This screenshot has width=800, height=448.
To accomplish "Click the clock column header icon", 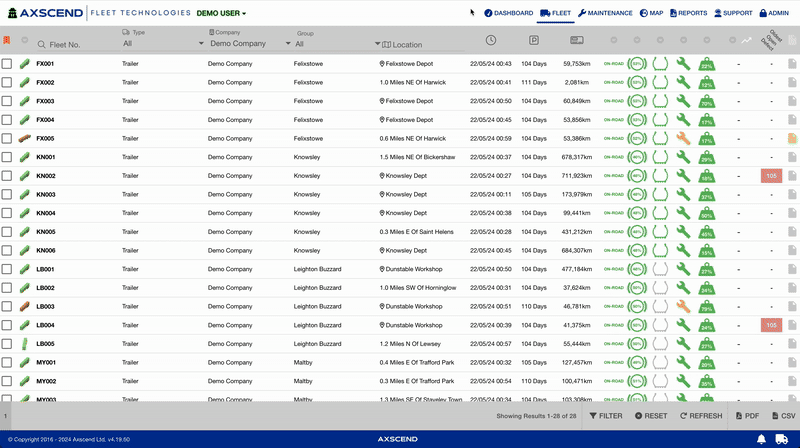I will coord(490,40).
